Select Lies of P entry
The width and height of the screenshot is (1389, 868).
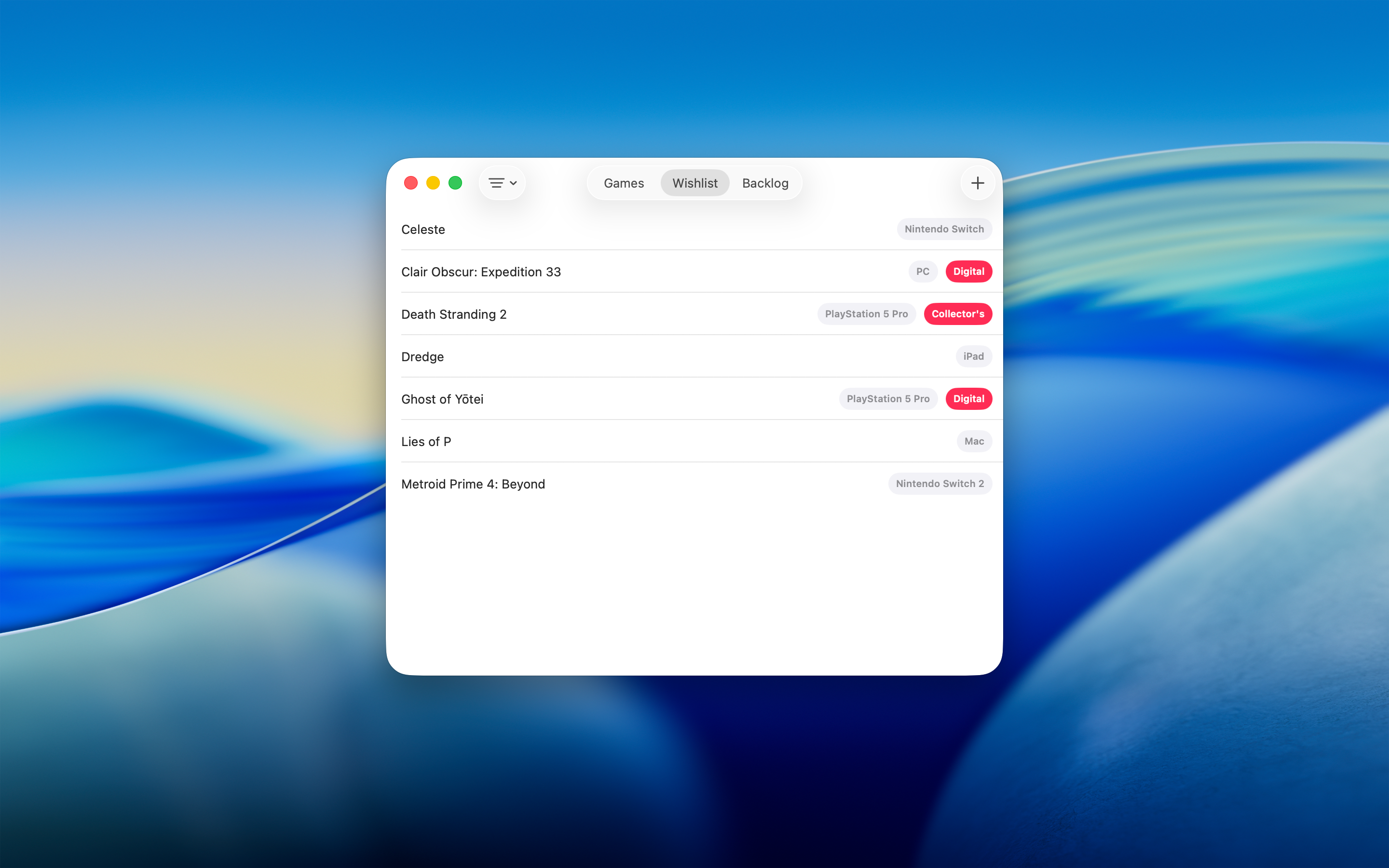(x=426, y=442)
